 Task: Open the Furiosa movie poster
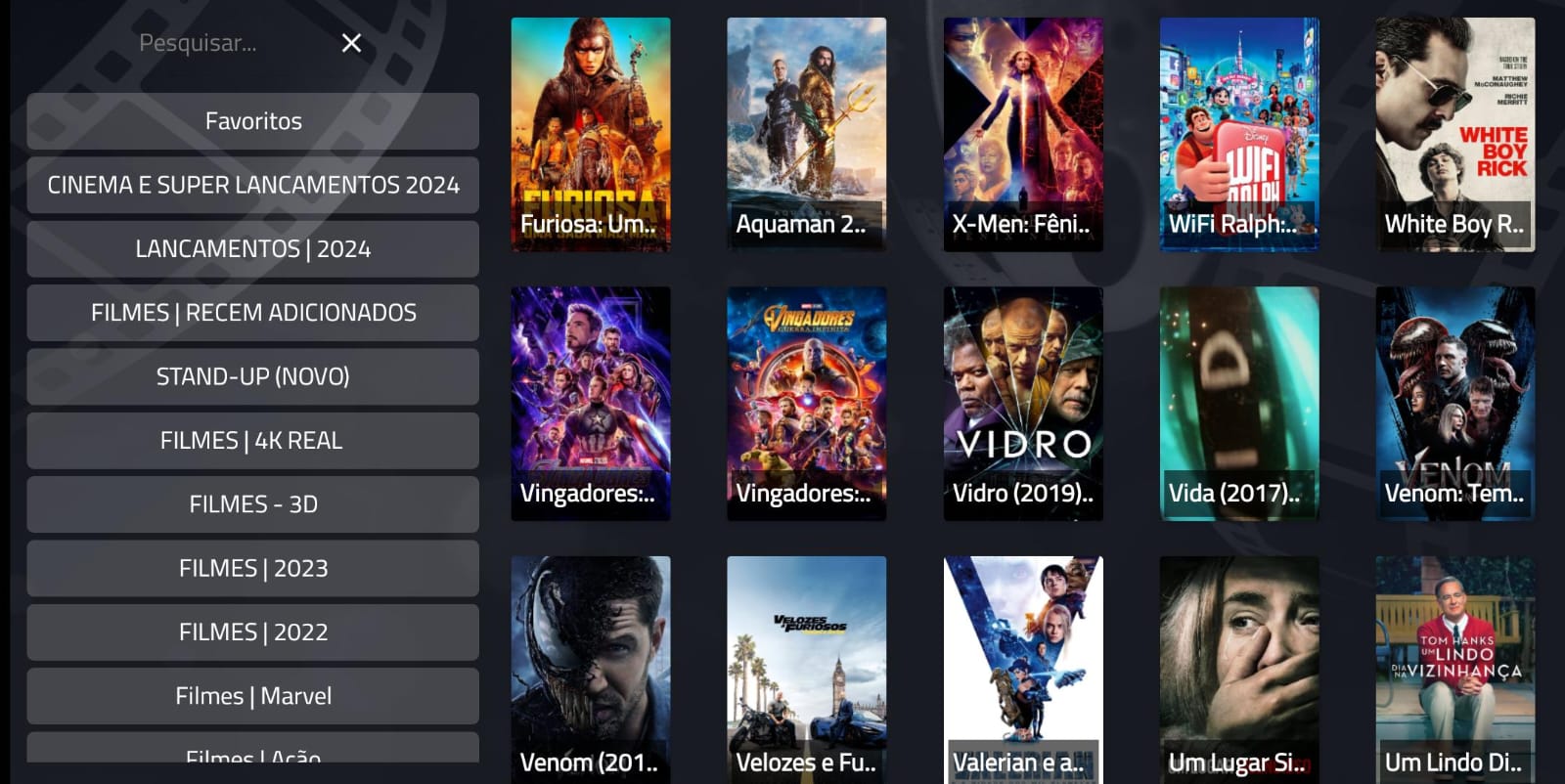click(x=591, y=135)
